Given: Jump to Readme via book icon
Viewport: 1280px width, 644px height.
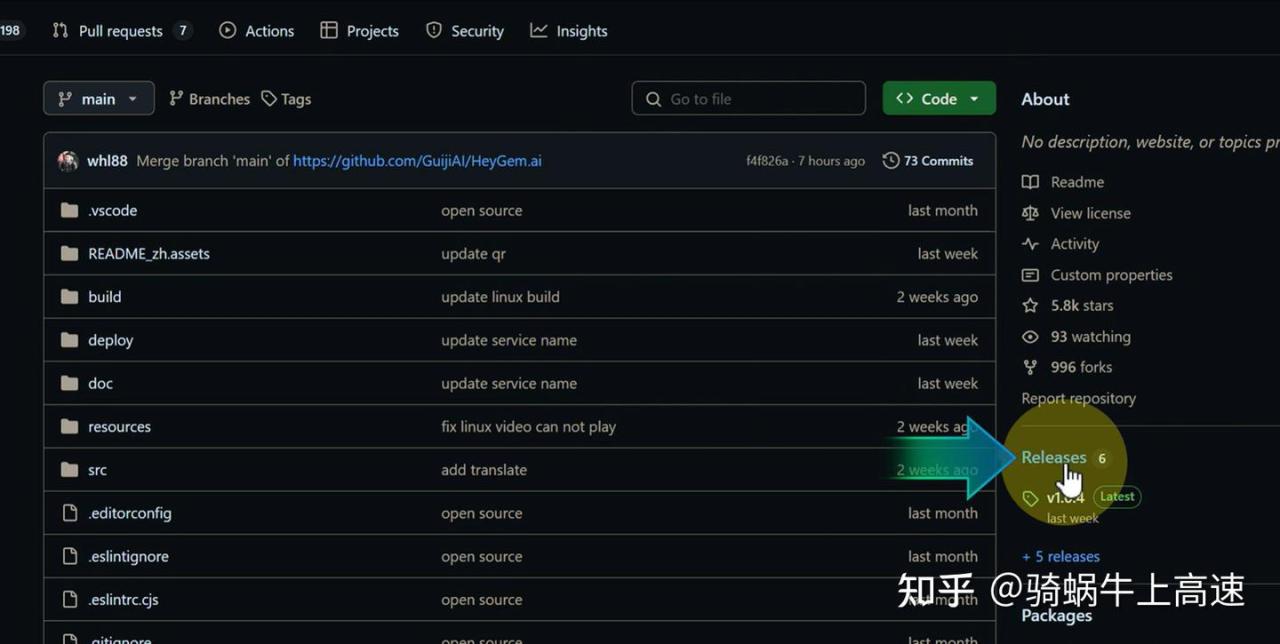Looking at the screenshot, I should (x=1030, y=182).
